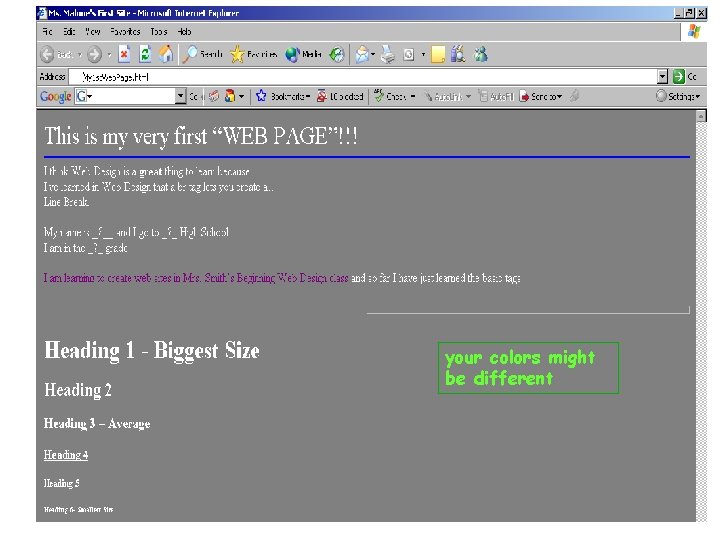720x540 pixels.
Task: Open the File menu
Action: (47, 32)
